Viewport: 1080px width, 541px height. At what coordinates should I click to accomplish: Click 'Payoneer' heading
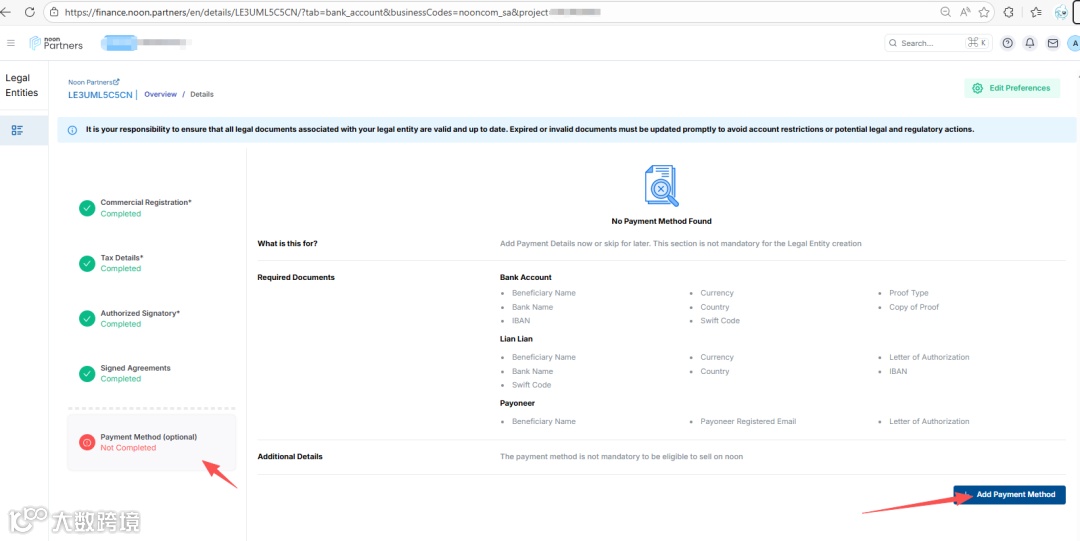[517, 403]
